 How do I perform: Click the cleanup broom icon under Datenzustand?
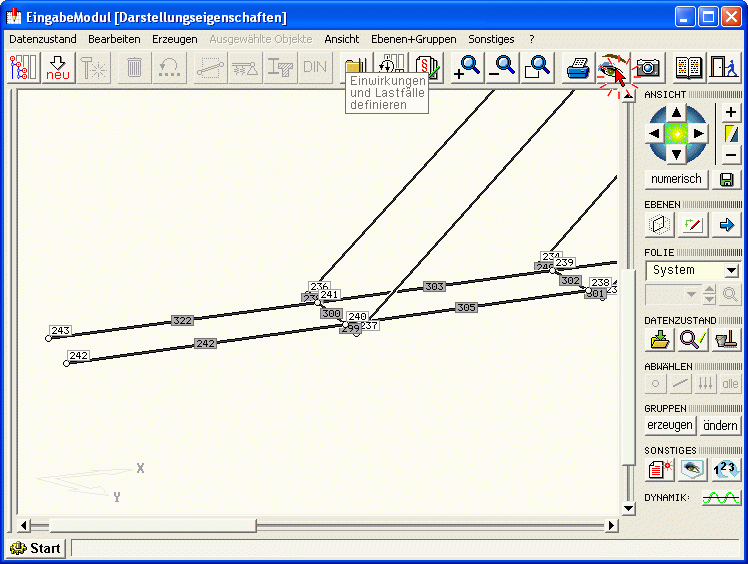[x=727, y=339]
